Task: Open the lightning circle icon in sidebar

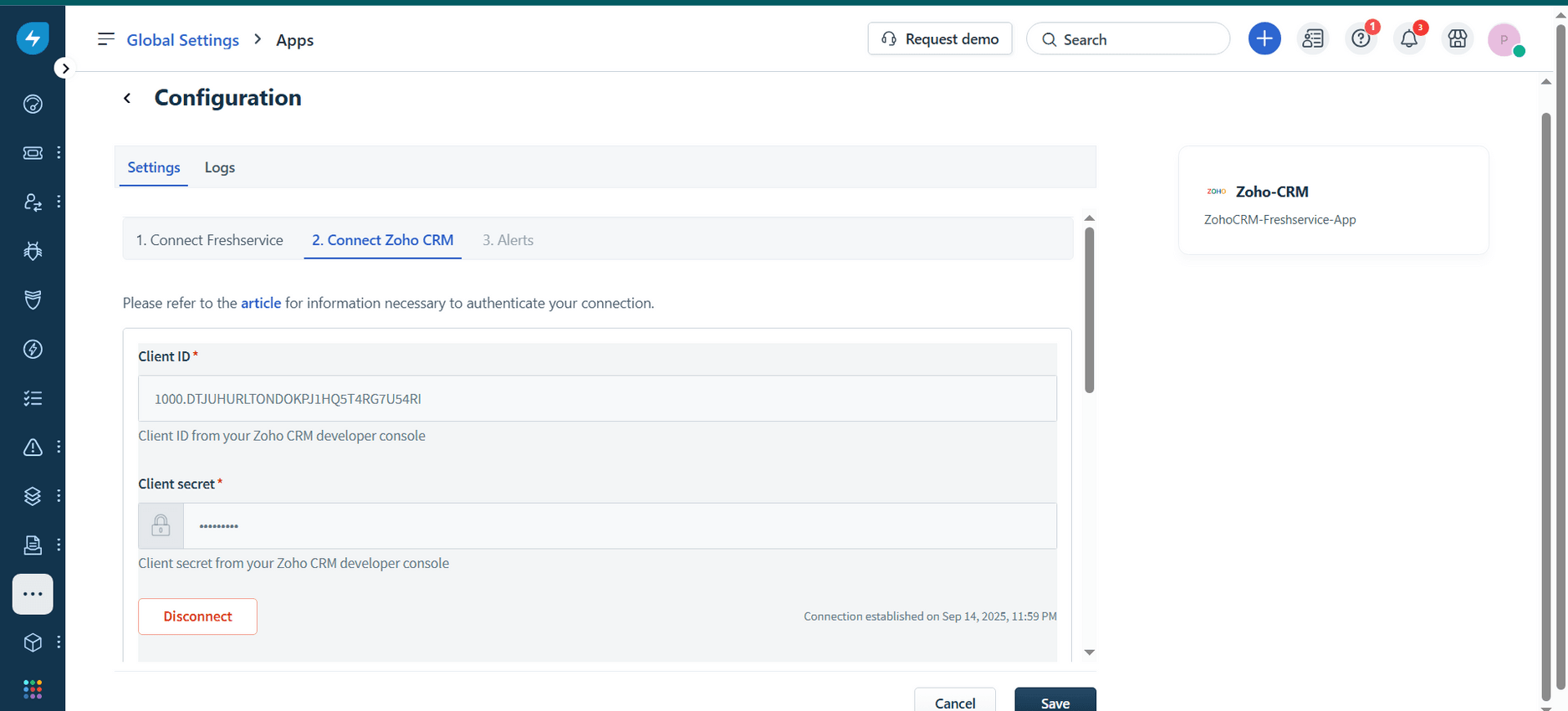Action: [x=33, y=349]
